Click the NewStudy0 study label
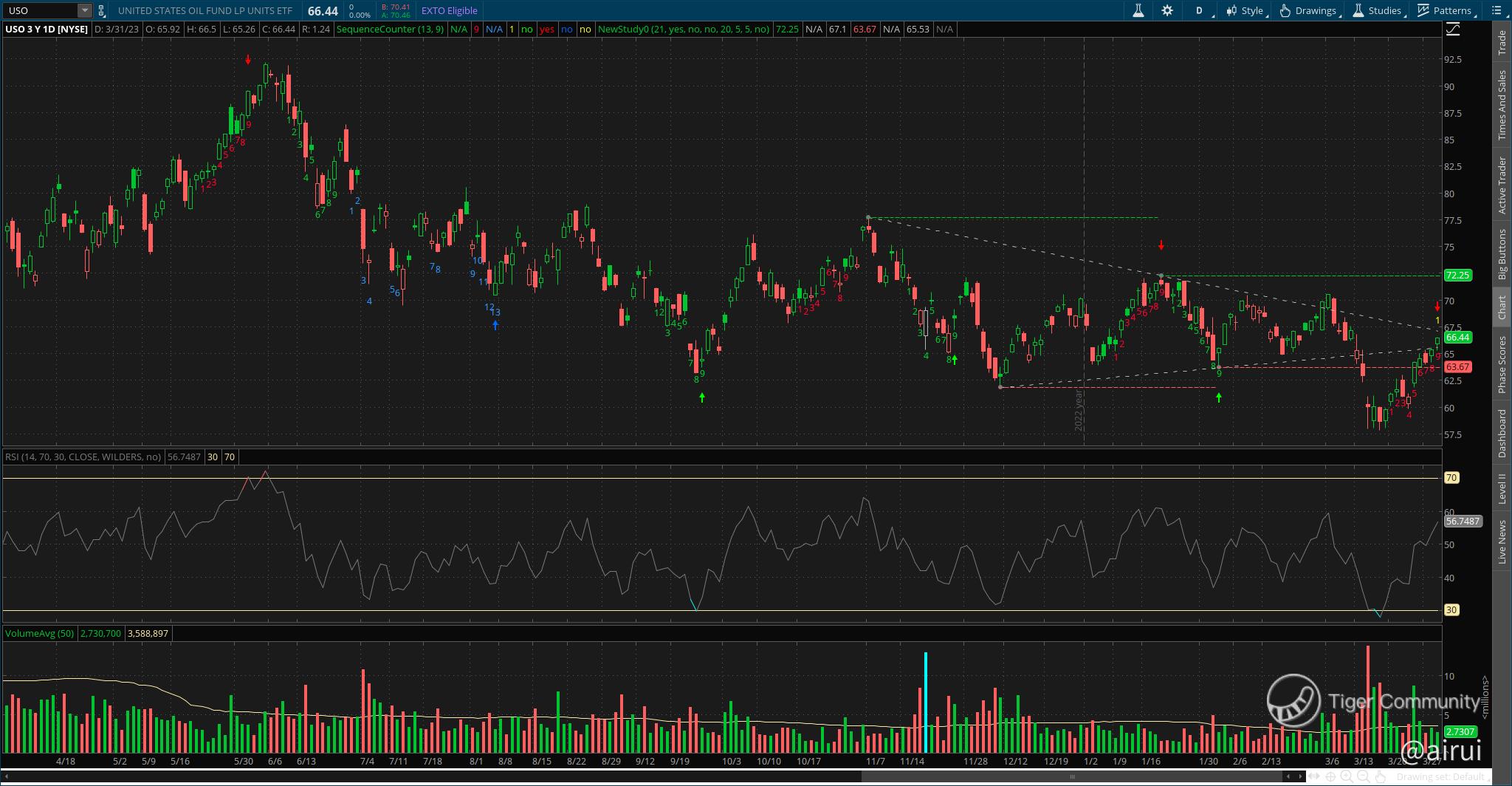 684,29
